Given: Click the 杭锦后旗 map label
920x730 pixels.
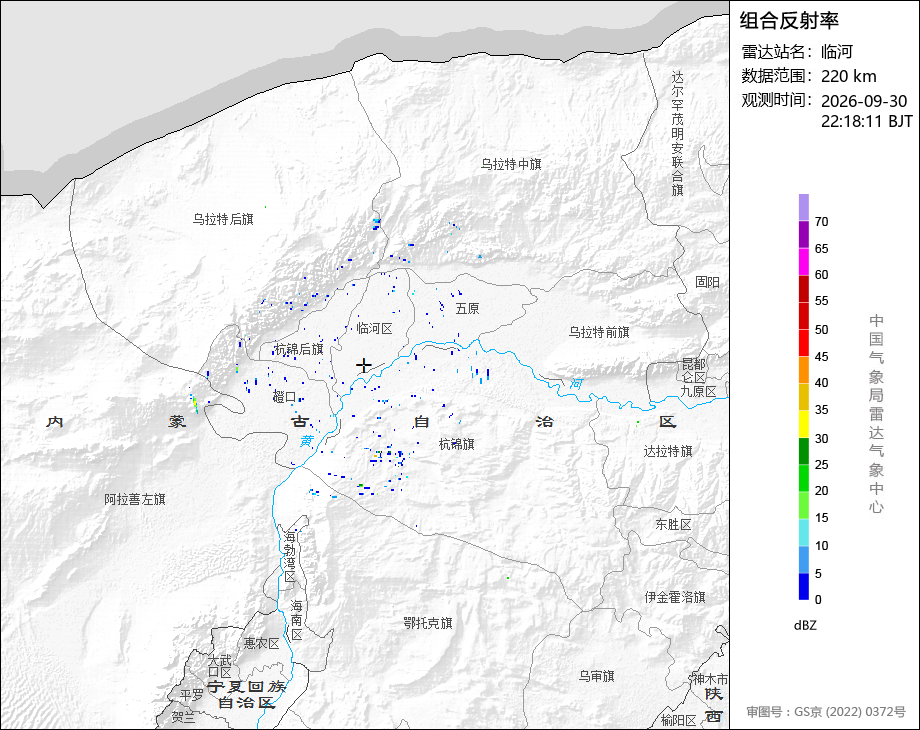Looking at the screenshot, I should point(299,349).
